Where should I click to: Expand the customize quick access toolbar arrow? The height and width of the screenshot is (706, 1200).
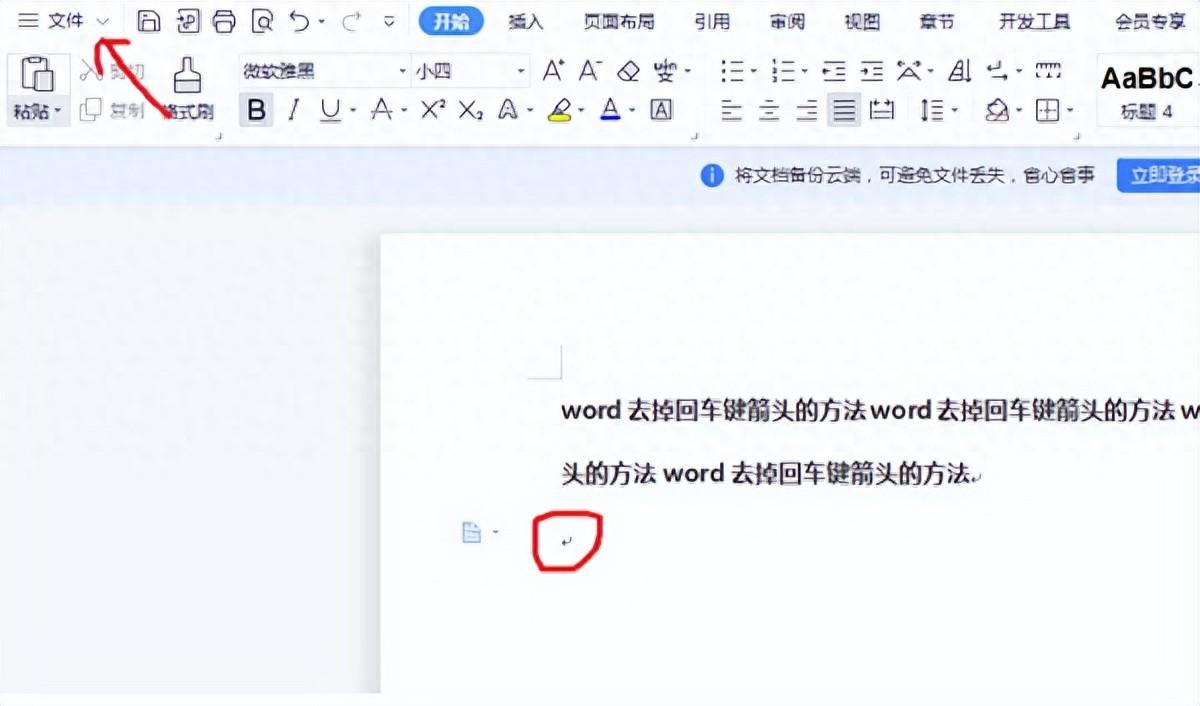390,21
